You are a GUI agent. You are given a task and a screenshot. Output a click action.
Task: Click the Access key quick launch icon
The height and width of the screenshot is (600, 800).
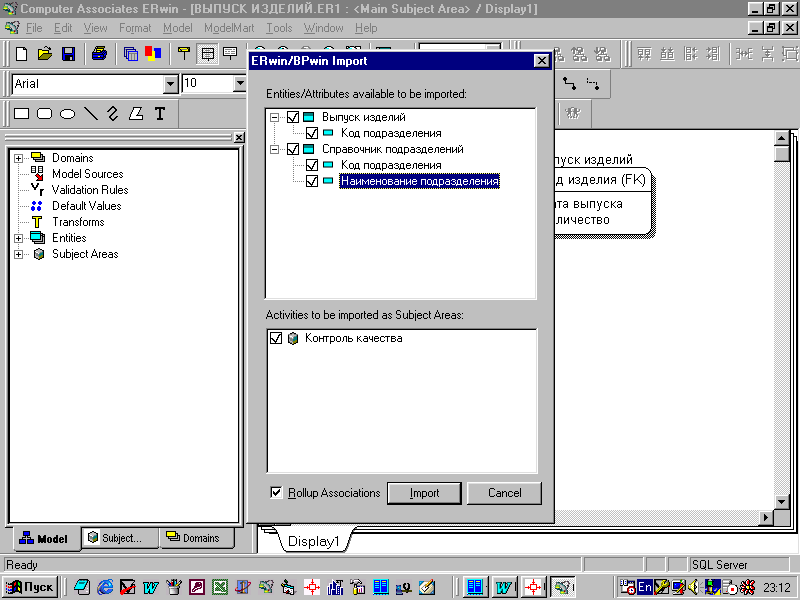coord(197,587)
